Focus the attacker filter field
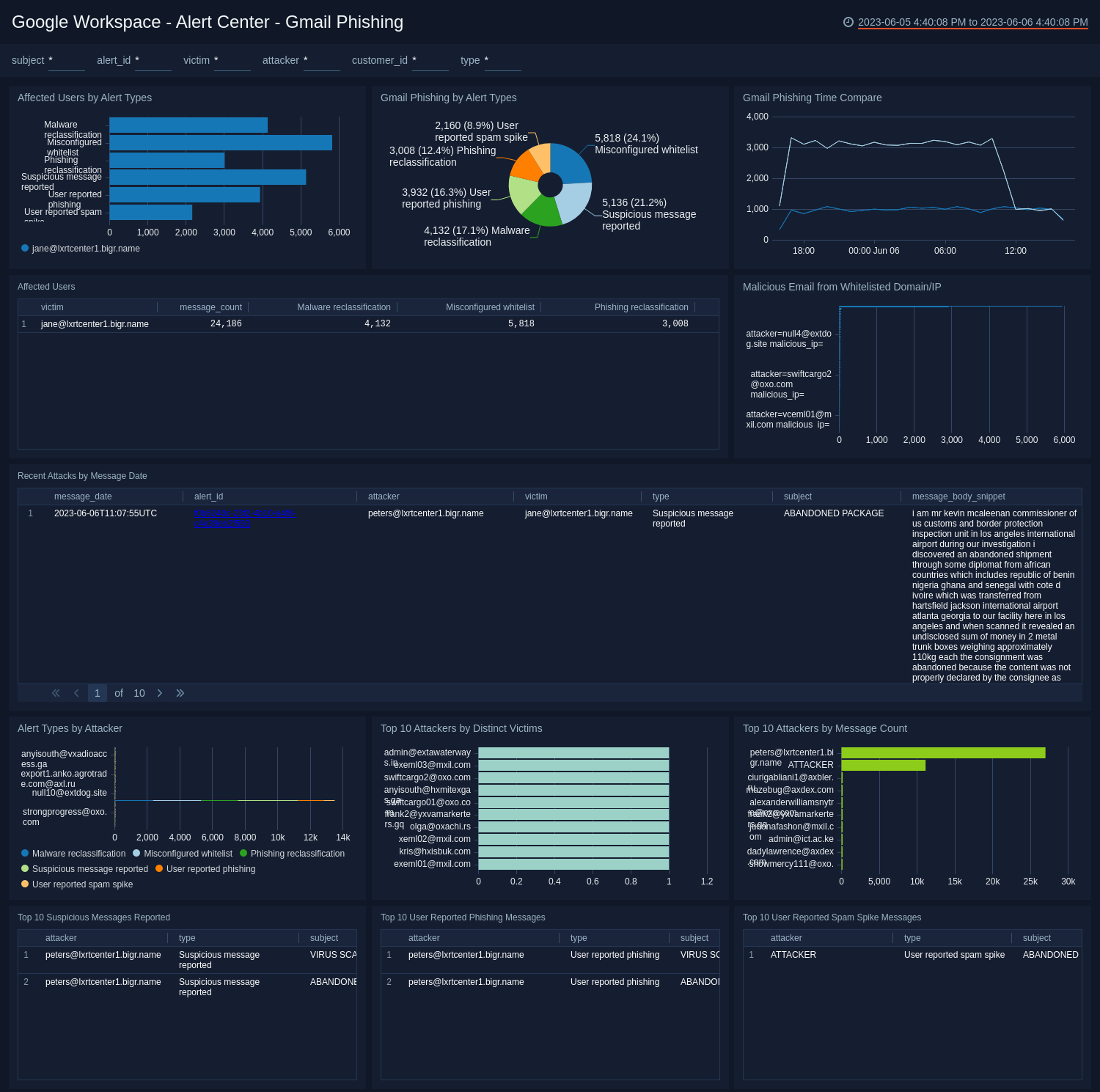Image resolution: width=1100 pixels, height=1092 pixels. (x=321, y=65)
